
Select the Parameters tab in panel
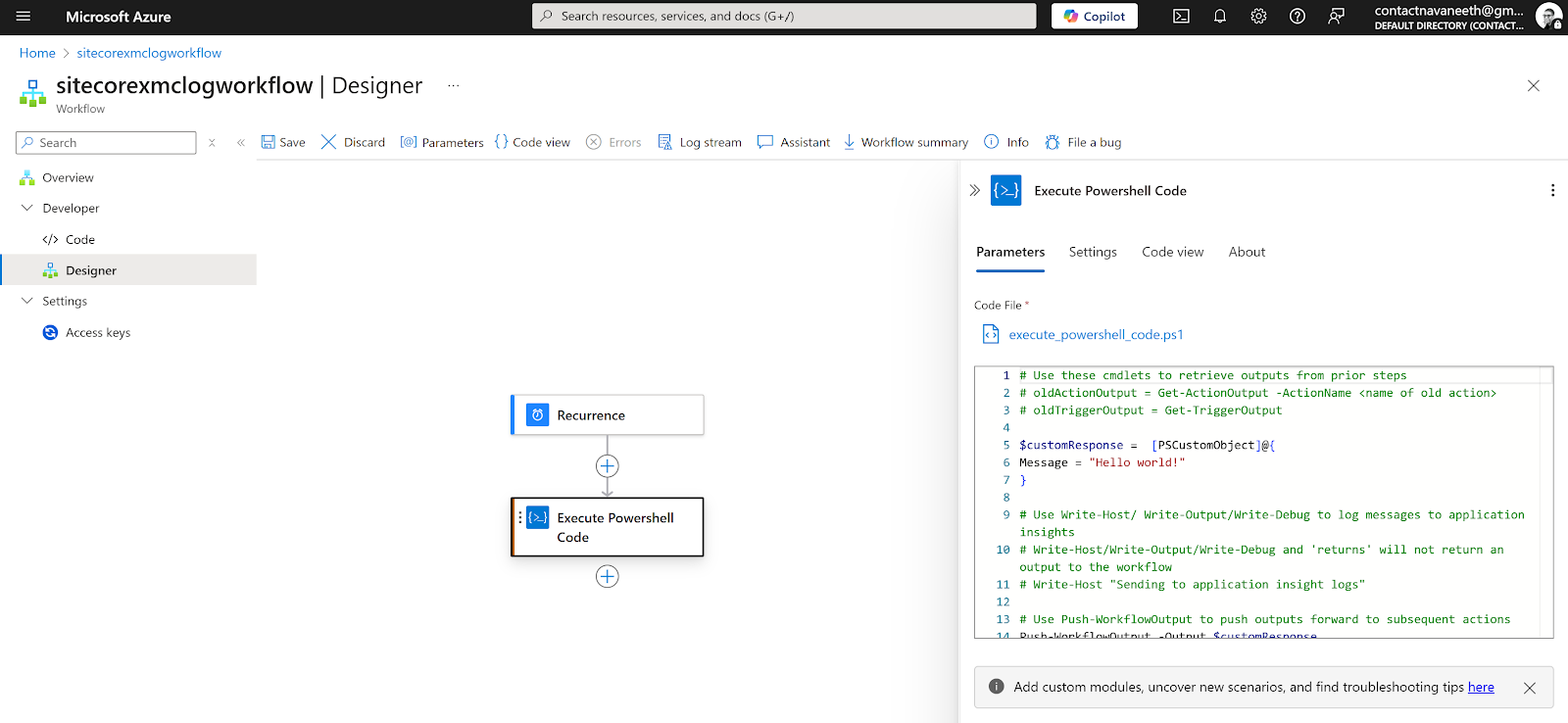coord(1010,252)
